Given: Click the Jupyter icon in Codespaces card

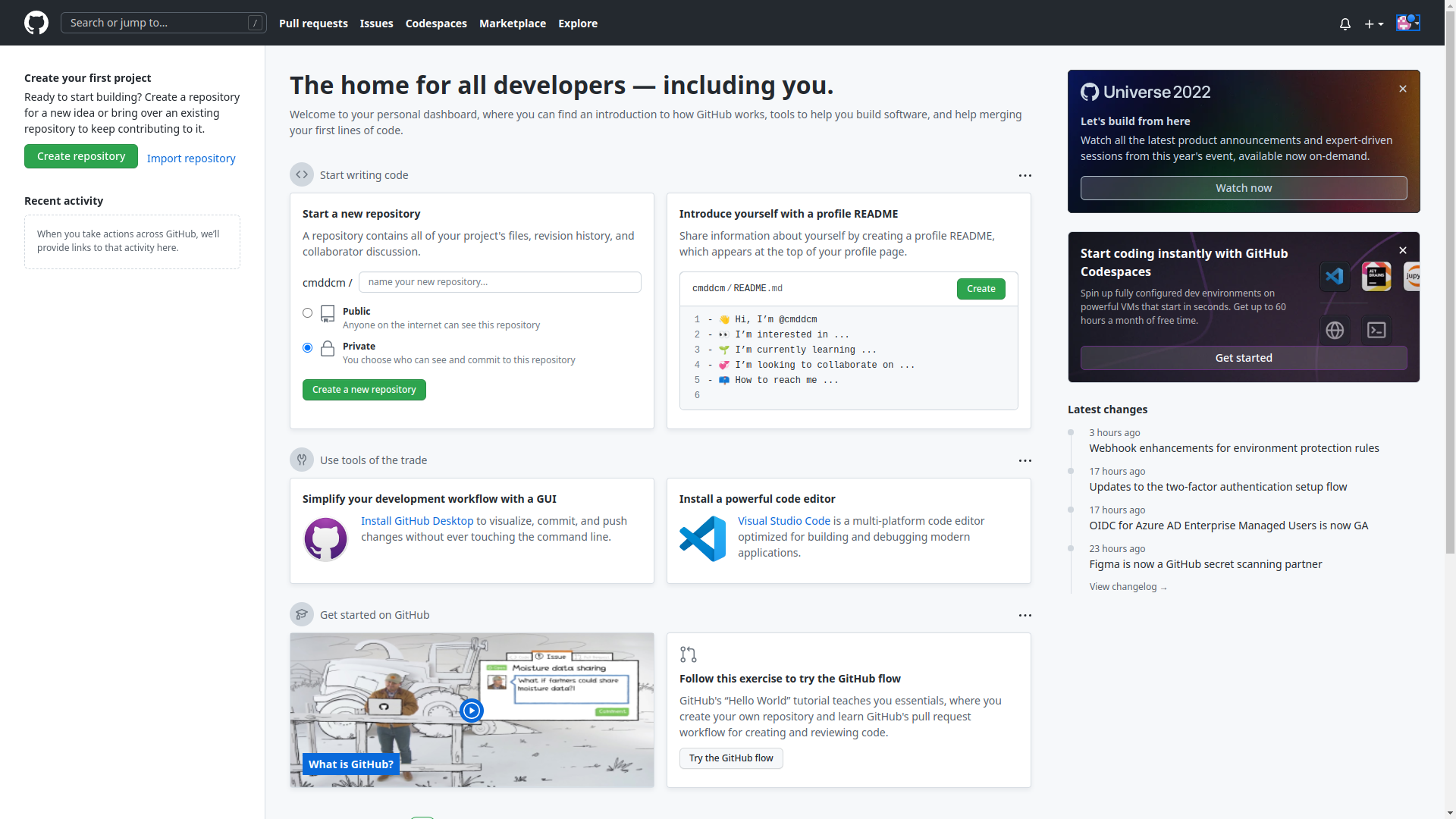Looking at the screenshot, I should click(x=1412, y=277).
